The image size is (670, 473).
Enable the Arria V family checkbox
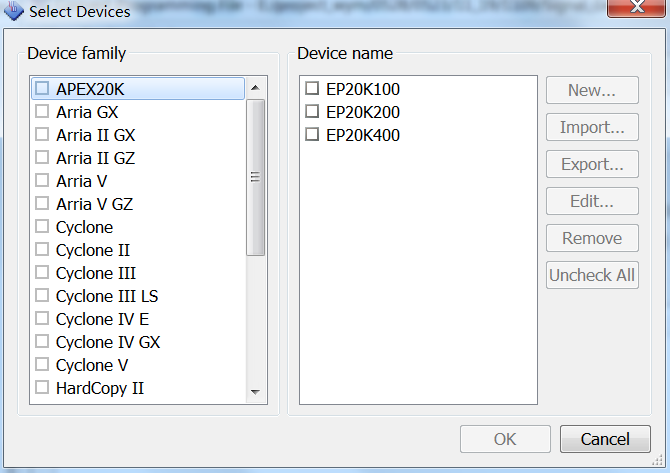pos(42,181)
